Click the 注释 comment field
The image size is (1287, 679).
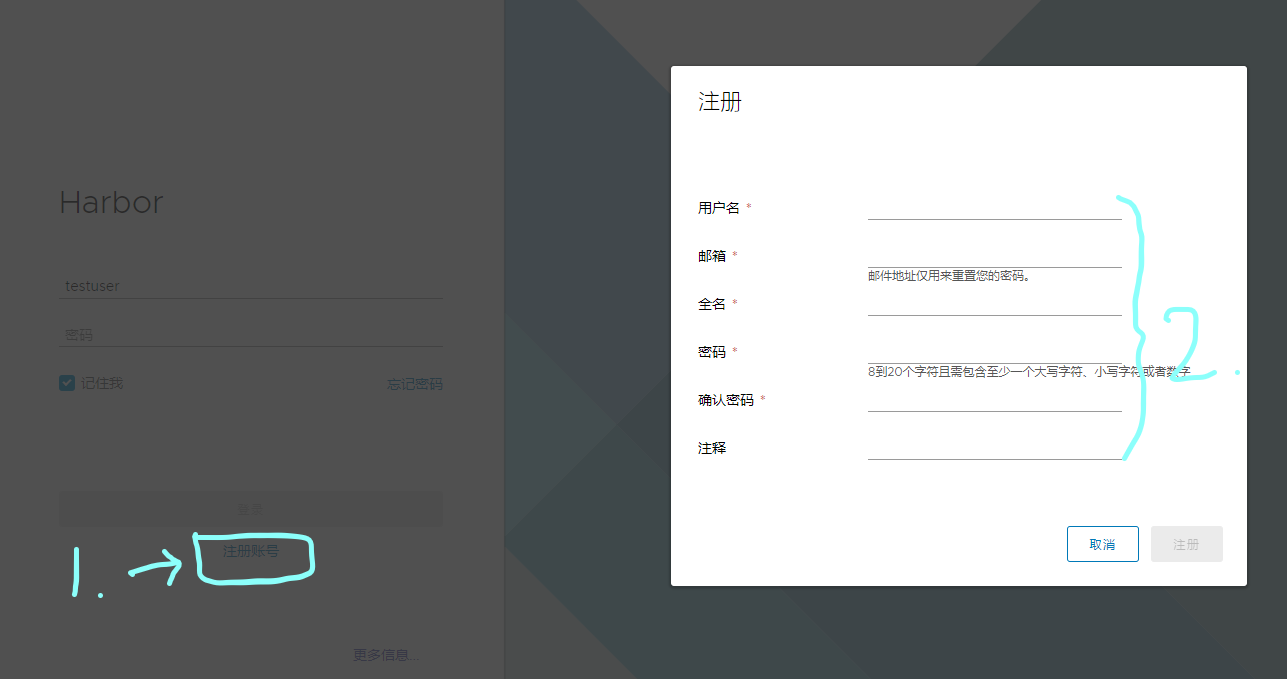pyautogui.click(x=995, y=448)
